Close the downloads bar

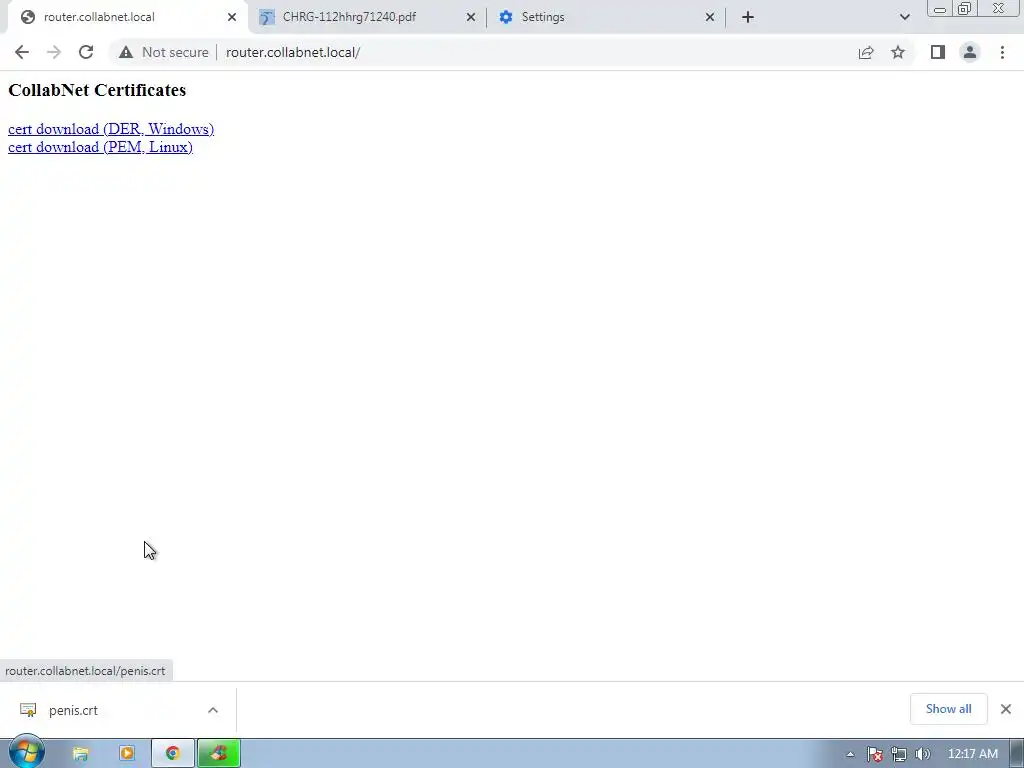[1006, 709]
